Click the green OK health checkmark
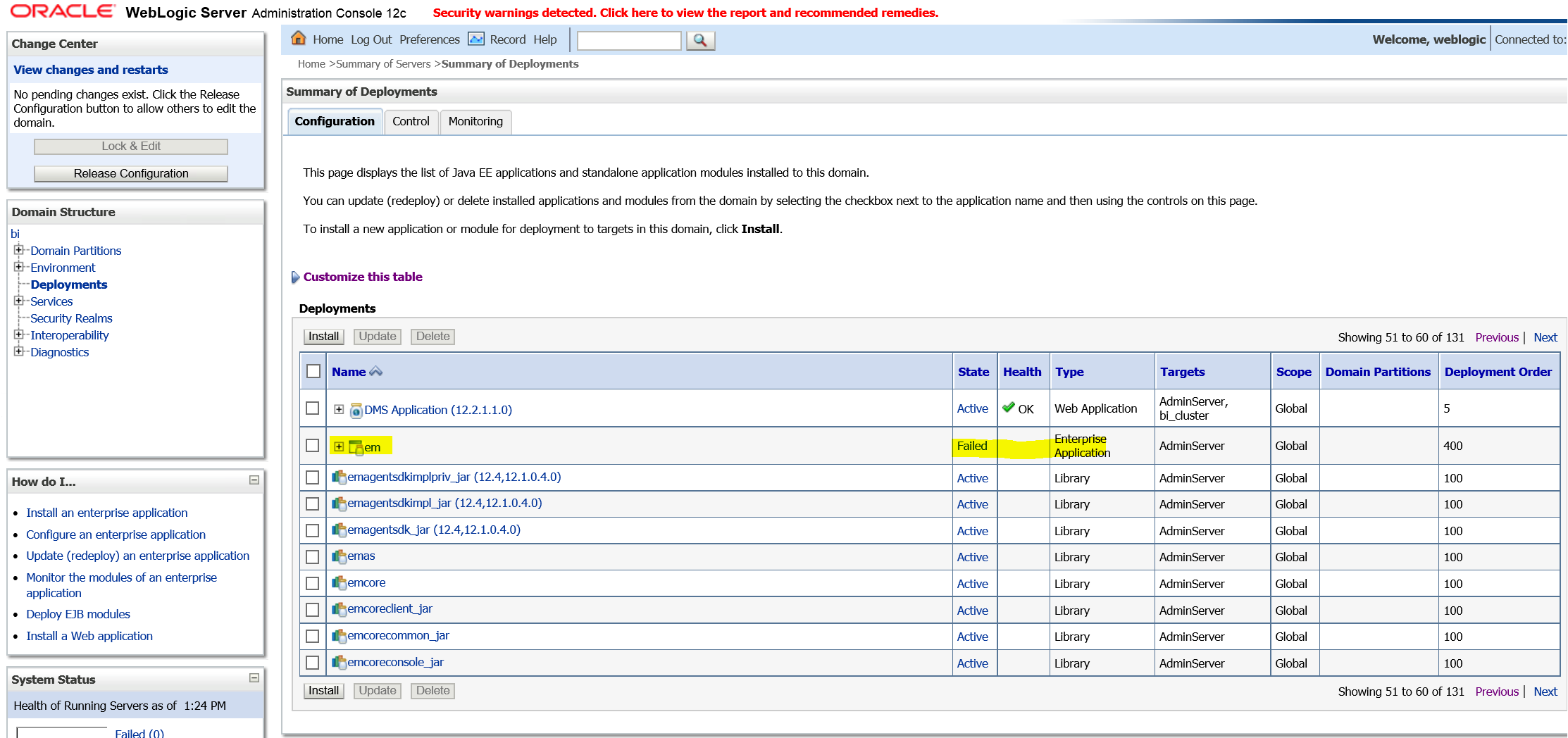 click(x=1009, y=407)
